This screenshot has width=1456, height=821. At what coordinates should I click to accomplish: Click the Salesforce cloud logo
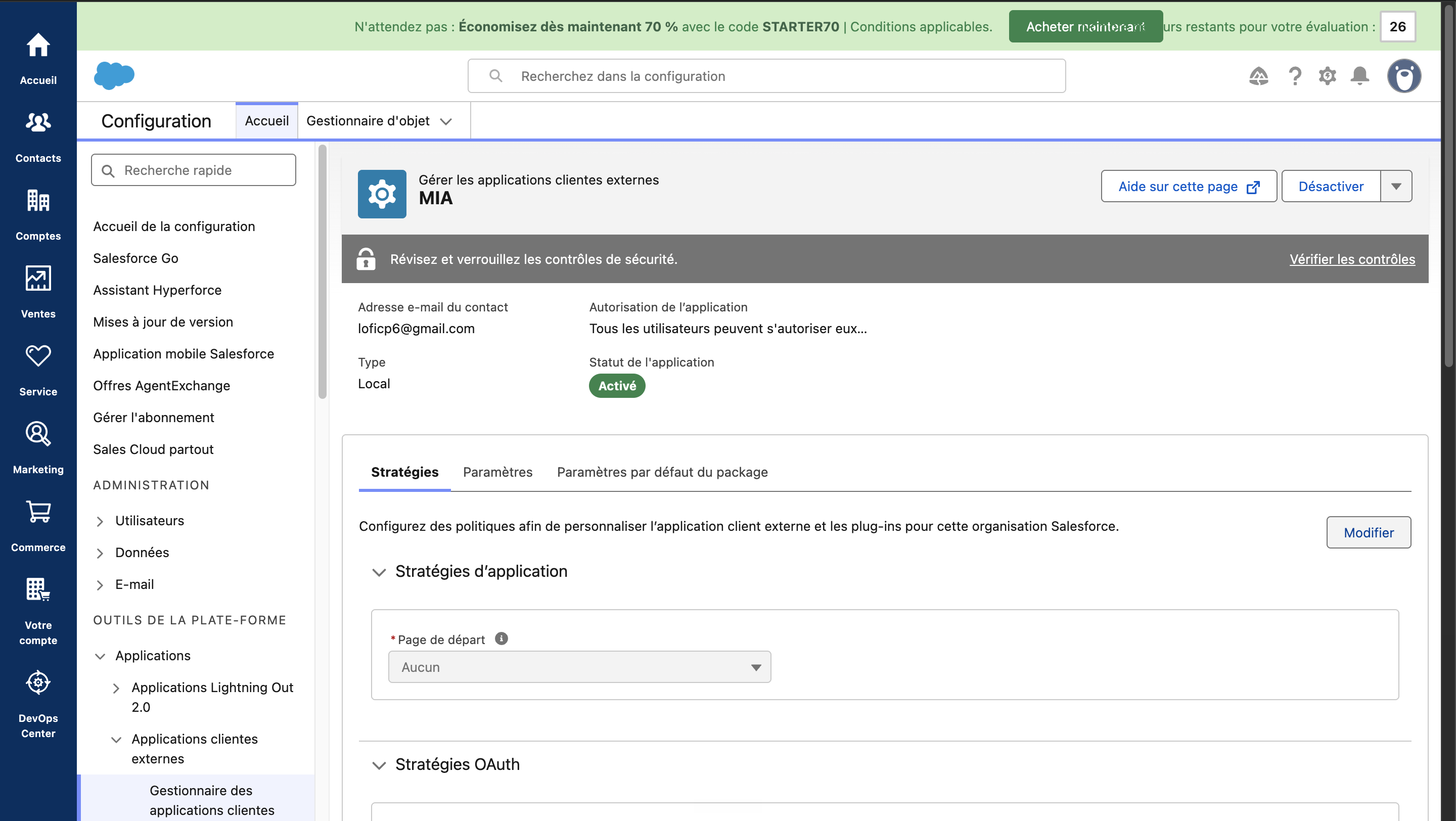114,76
